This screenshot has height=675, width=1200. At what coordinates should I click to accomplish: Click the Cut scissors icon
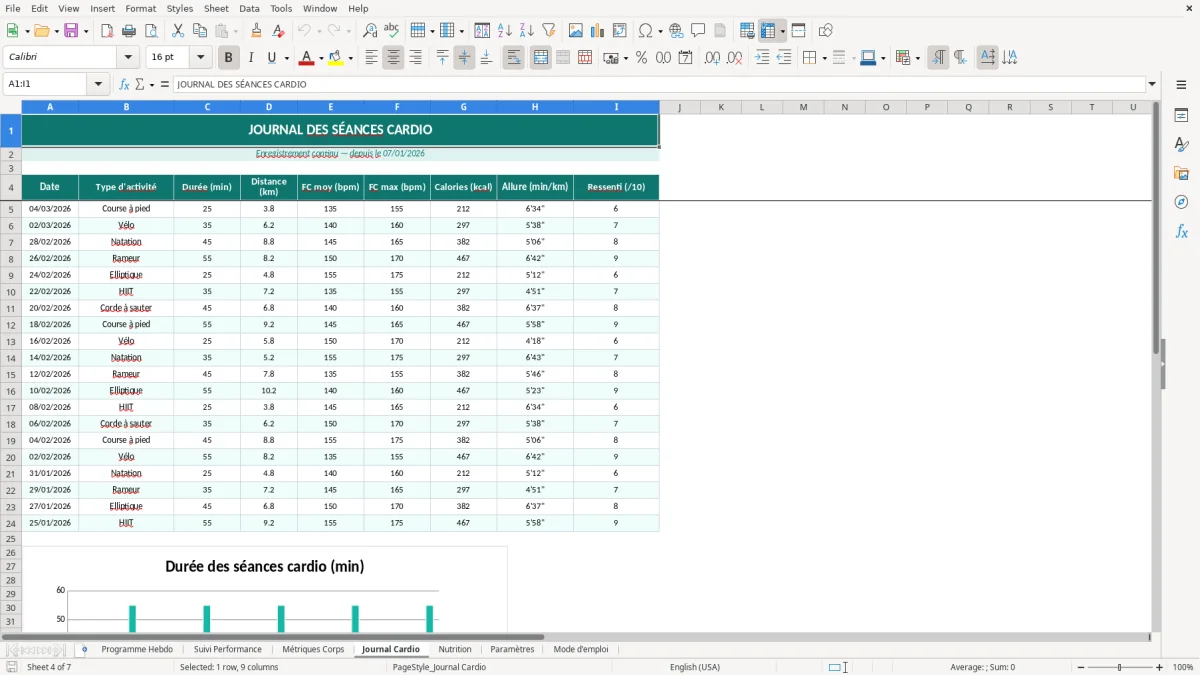[178, 31]
